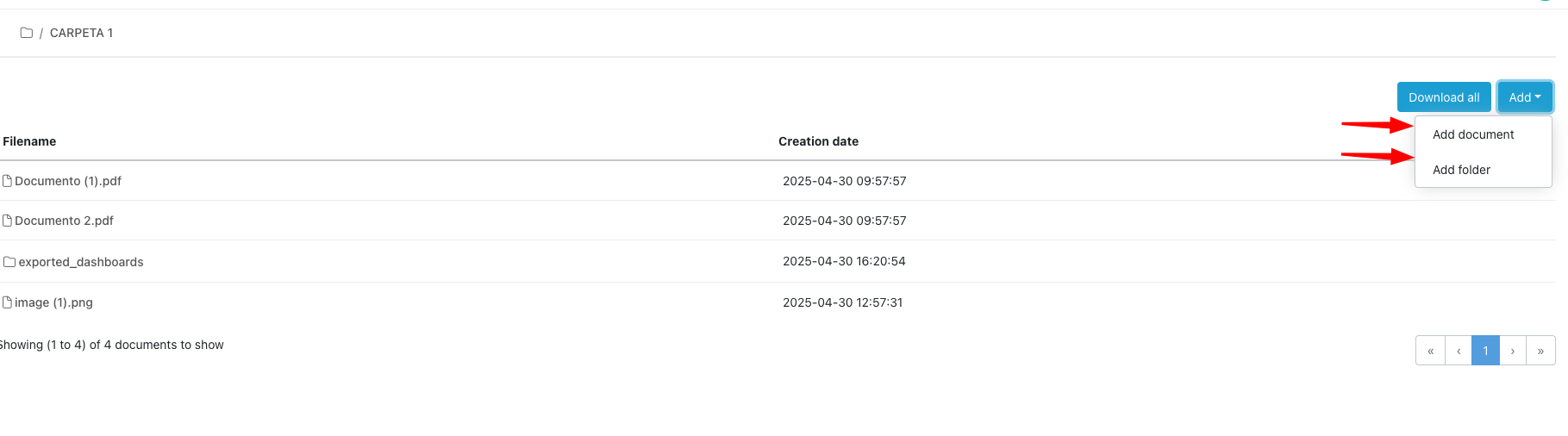1568x436 pixels.
Task: Open the exported_dashboards folder
Action: coord(81,262)
